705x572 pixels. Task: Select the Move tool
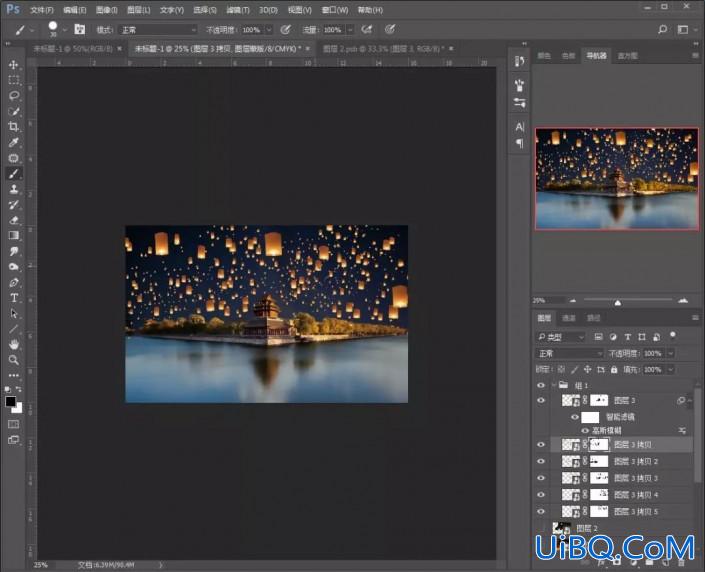pyautogui.click(x=13, y=64)
